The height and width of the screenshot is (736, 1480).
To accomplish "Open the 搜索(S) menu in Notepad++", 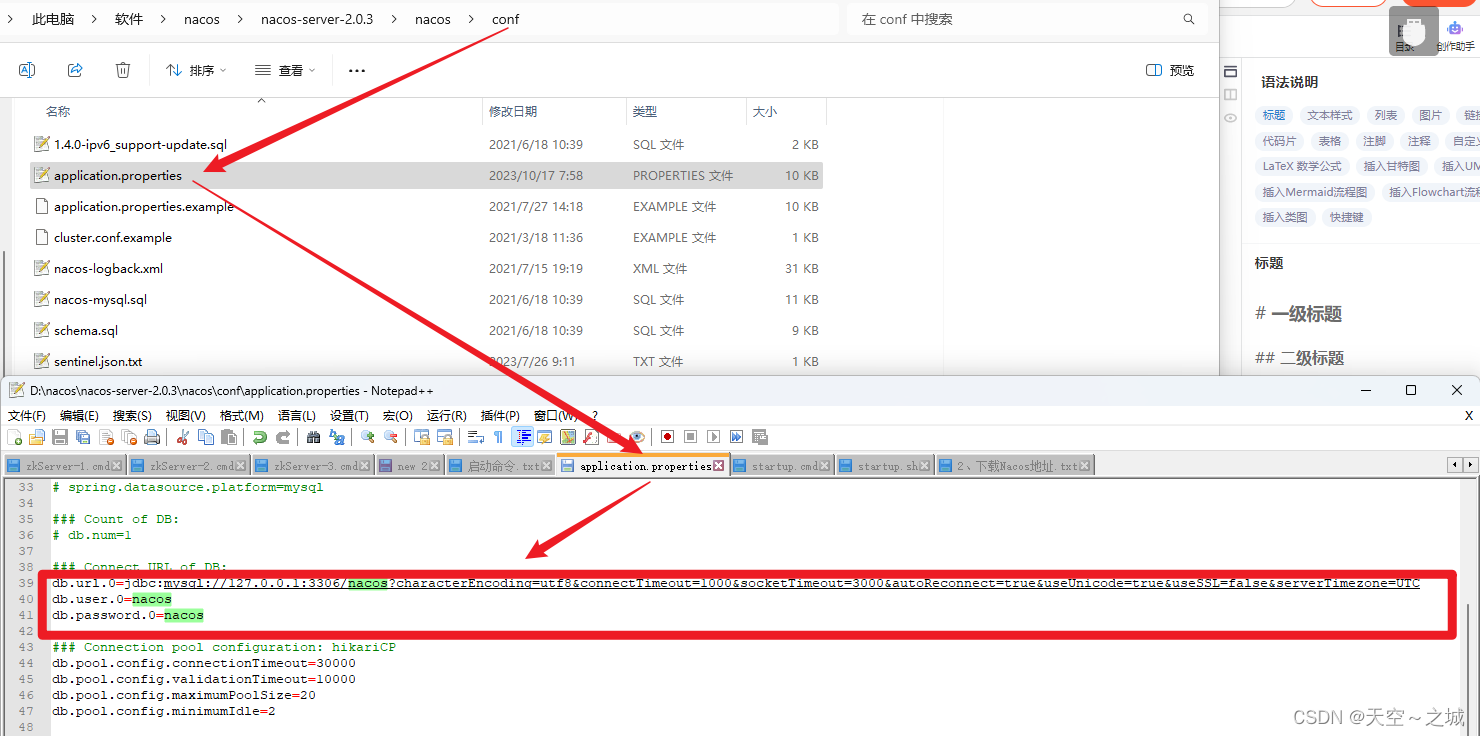I will click(x=132, y=415).
